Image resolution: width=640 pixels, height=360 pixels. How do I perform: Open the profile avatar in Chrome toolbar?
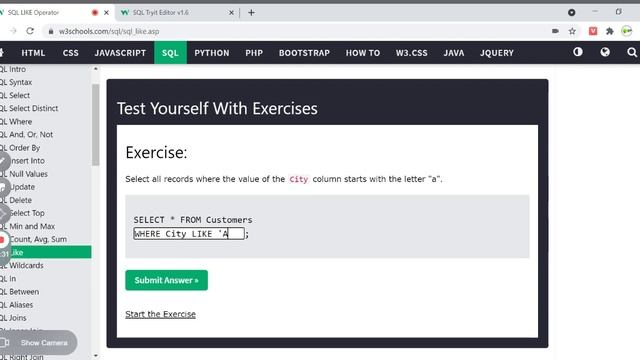[627, 31]
